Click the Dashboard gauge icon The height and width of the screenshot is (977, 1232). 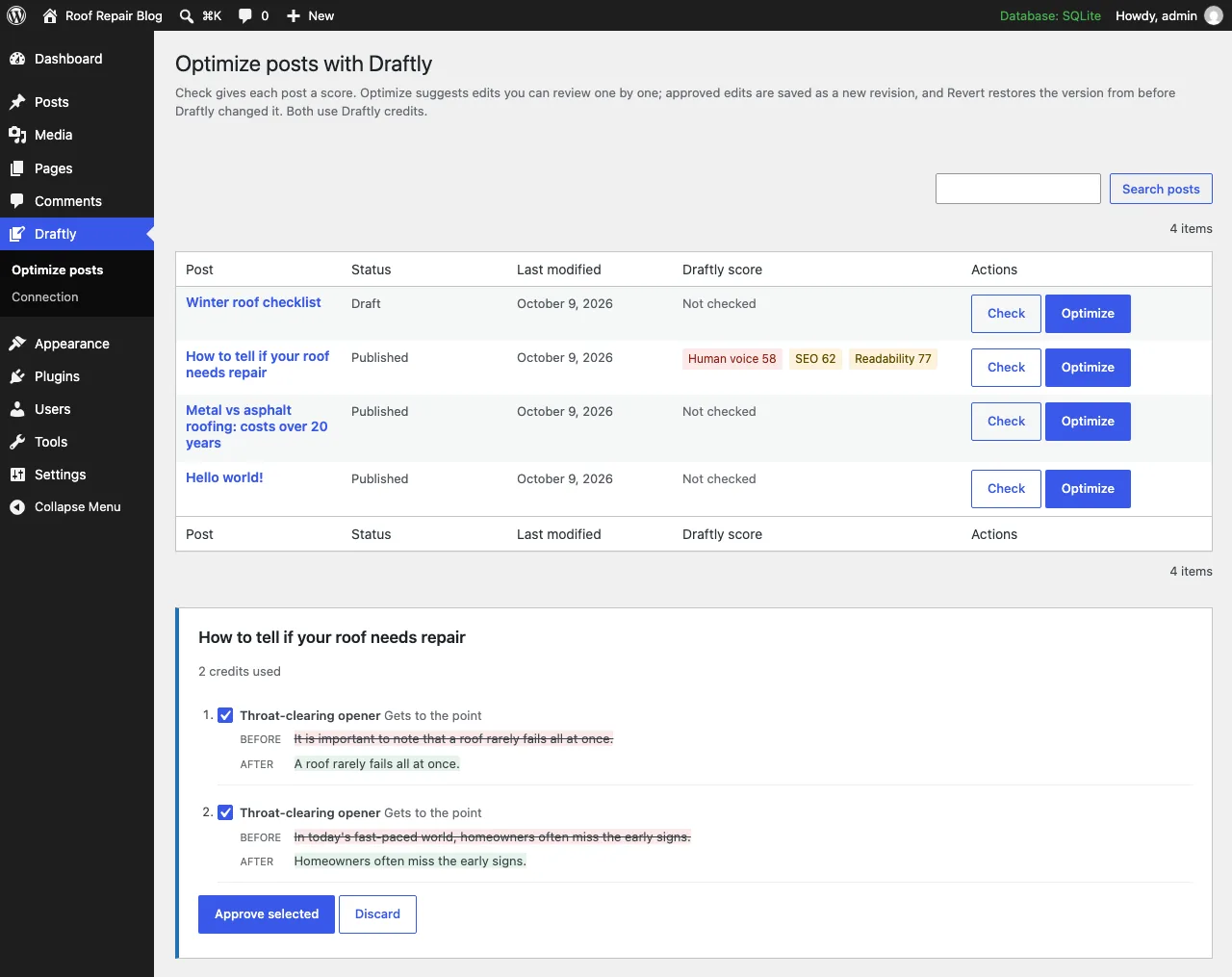click(17, 59)
